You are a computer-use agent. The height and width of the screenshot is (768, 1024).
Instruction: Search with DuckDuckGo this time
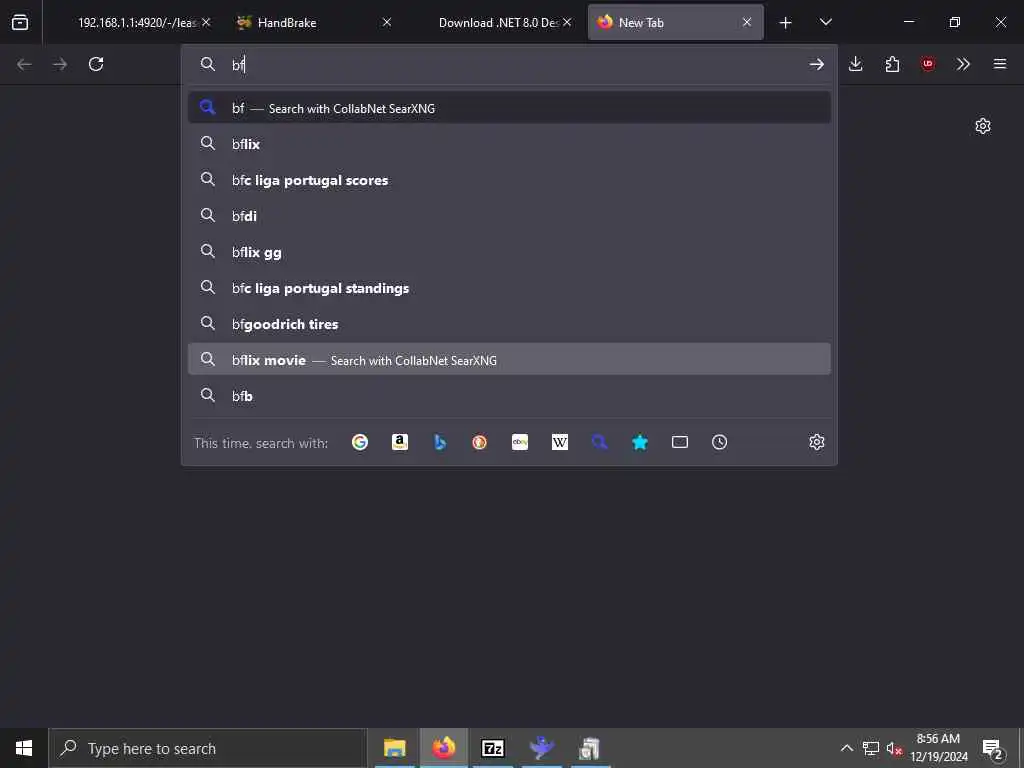(479, 442)
